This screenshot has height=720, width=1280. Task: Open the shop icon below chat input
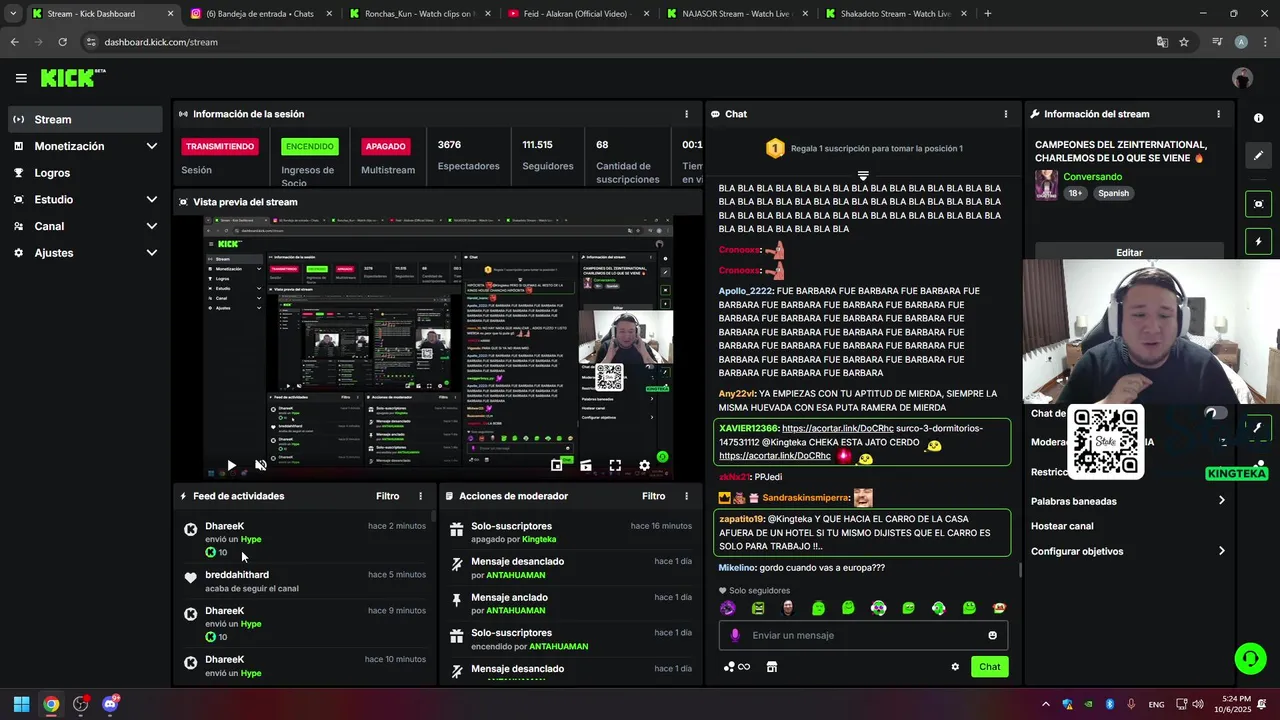click(772, 667)
